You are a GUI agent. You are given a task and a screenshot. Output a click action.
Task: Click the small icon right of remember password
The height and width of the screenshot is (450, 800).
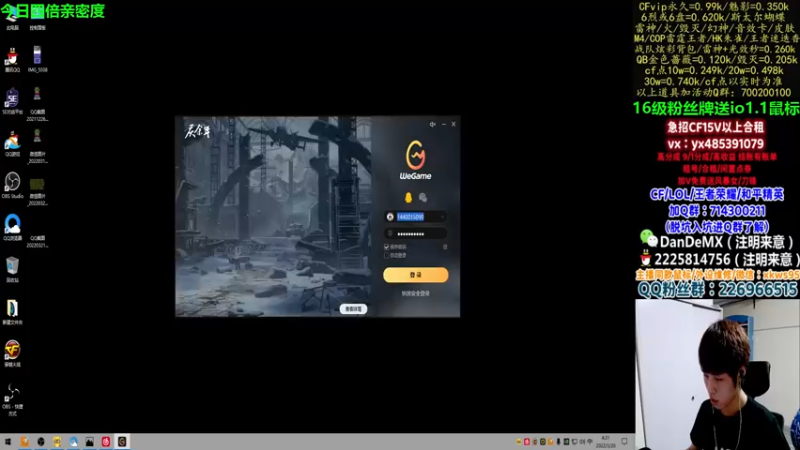coord(445,247)
